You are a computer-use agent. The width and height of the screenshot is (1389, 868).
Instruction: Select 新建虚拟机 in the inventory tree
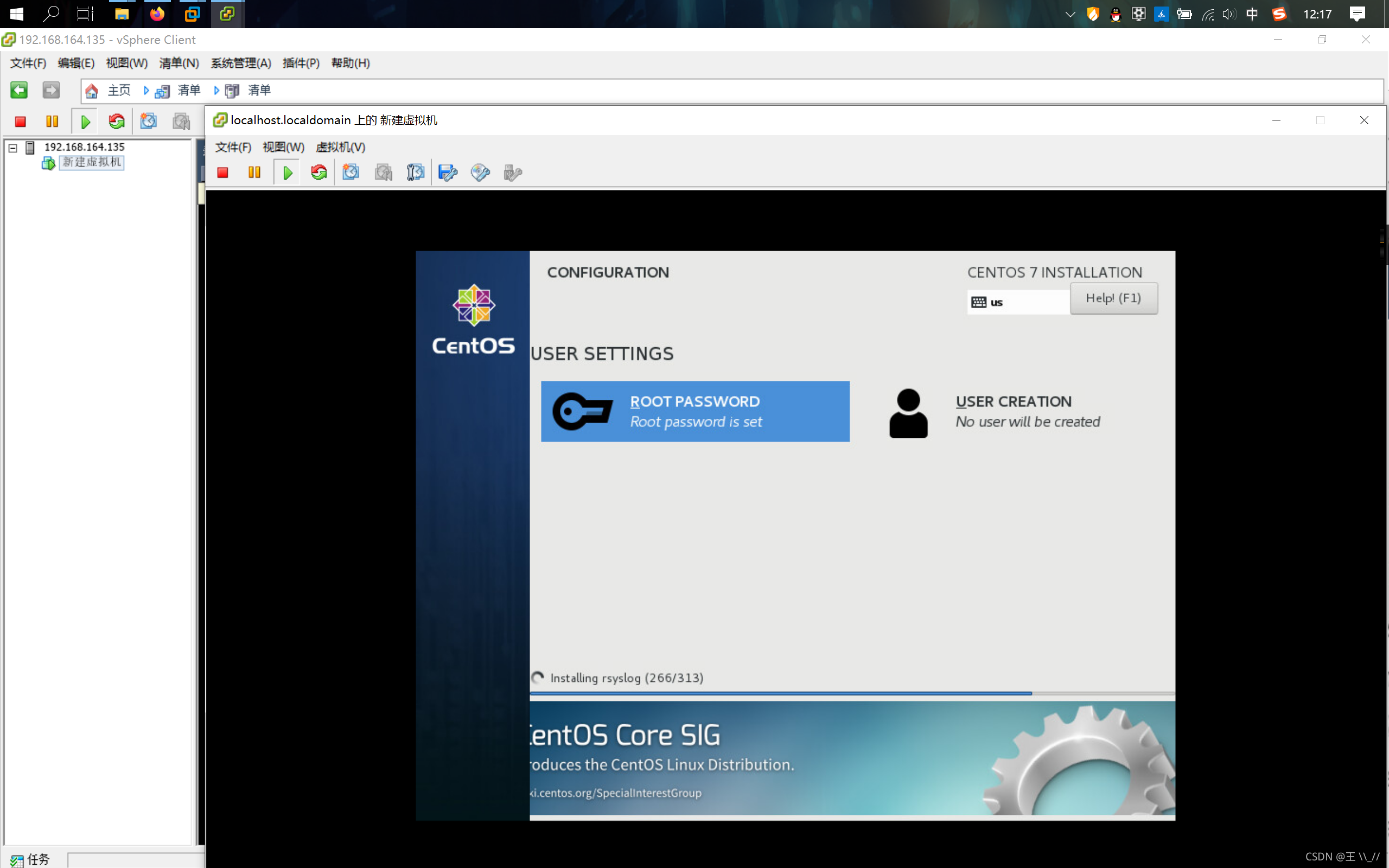[92, 162]
